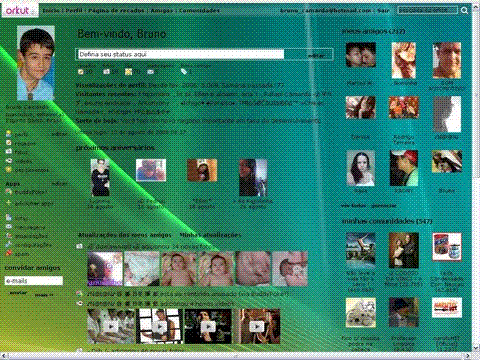Click editar link next to Apps heading

tap(59, 184)
